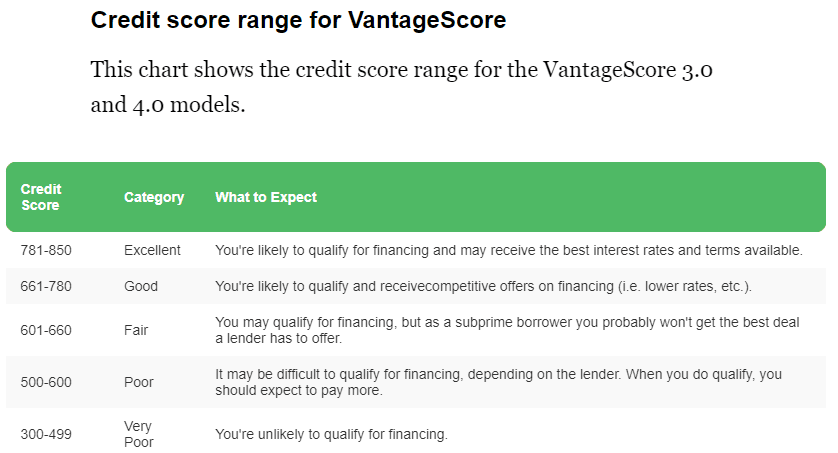Click the heading 'Credit score range for VantageScore'

pyautogui.click(x=298, y=21)
